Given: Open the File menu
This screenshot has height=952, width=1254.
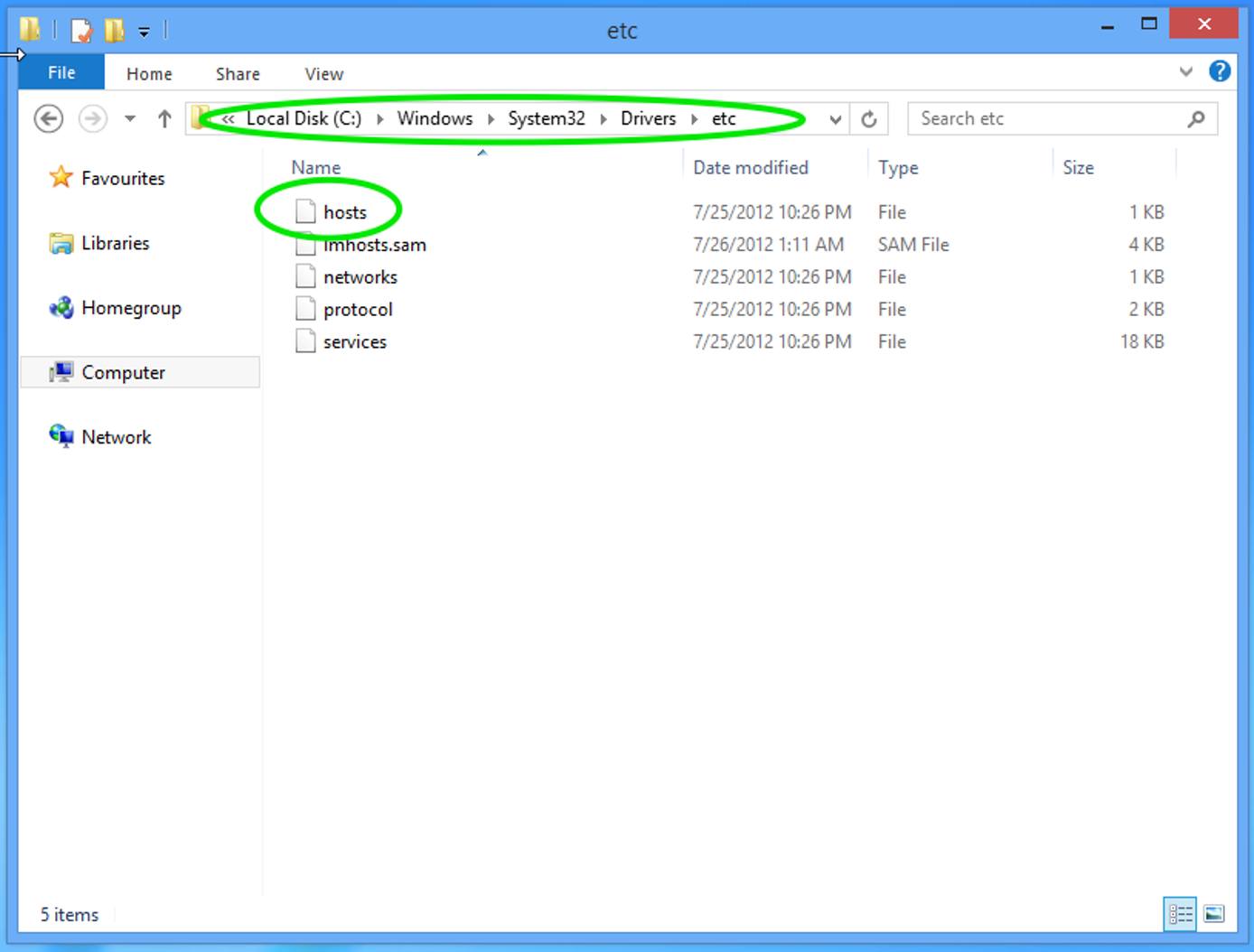Looking at the screenshot, I should [x=61, y=72].
